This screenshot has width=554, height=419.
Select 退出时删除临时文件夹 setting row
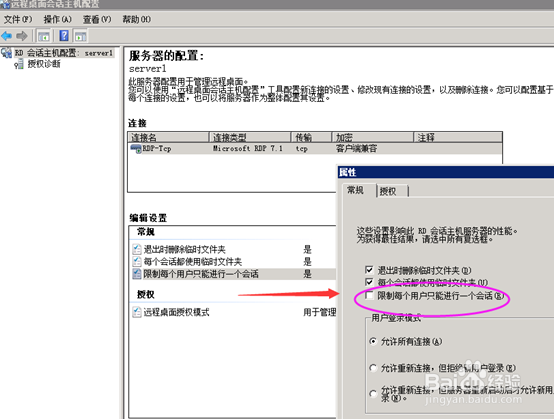tap(232, 249)
